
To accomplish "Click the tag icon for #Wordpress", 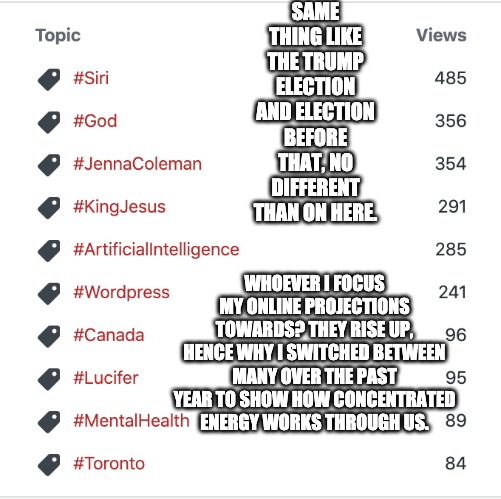I will 49,293.
